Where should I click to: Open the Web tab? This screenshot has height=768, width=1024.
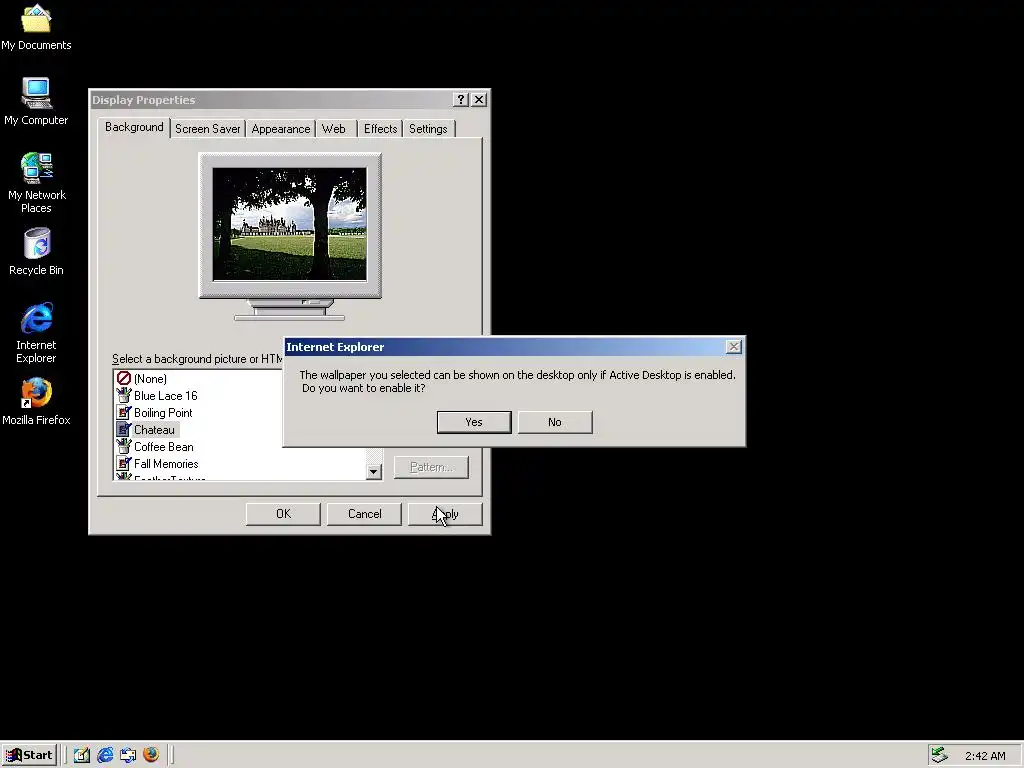334,129
